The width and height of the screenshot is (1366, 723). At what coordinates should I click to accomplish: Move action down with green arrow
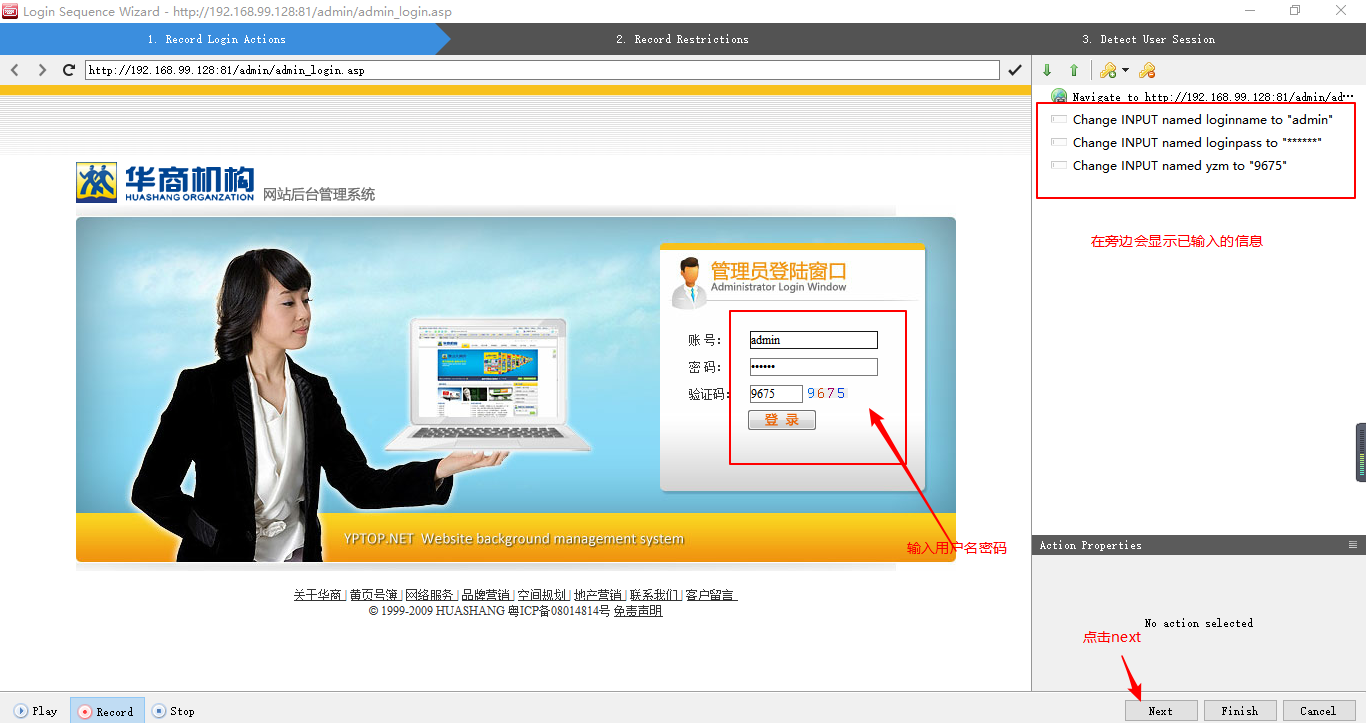[1047, 70]
